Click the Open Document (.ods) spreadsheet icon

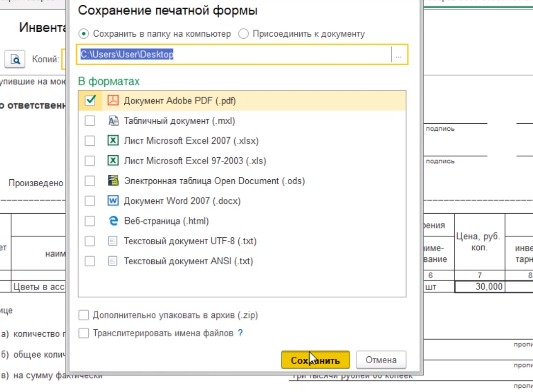point(113,181)
